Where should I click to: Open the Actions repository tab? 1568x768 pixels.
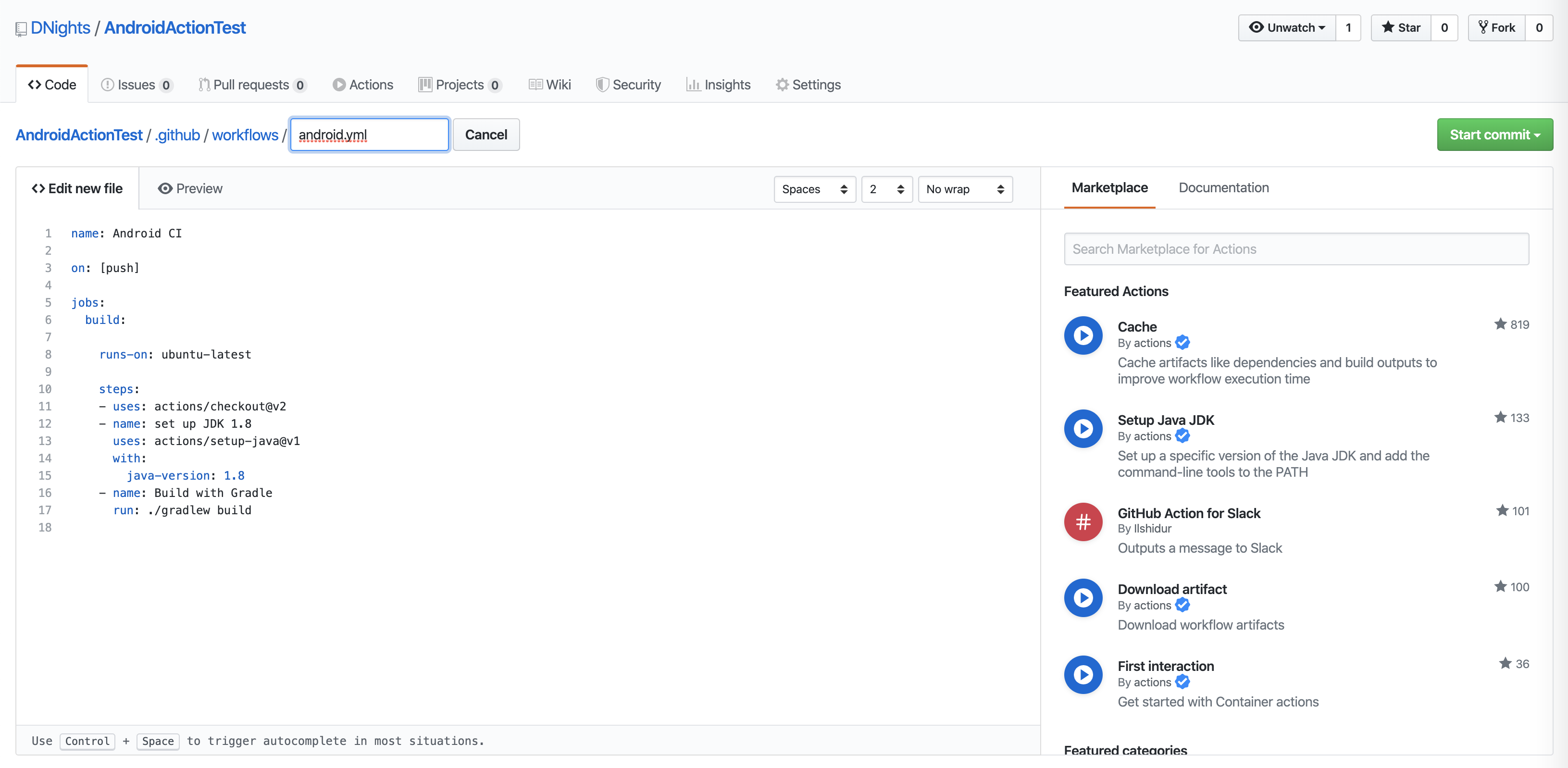pos(363,85)
